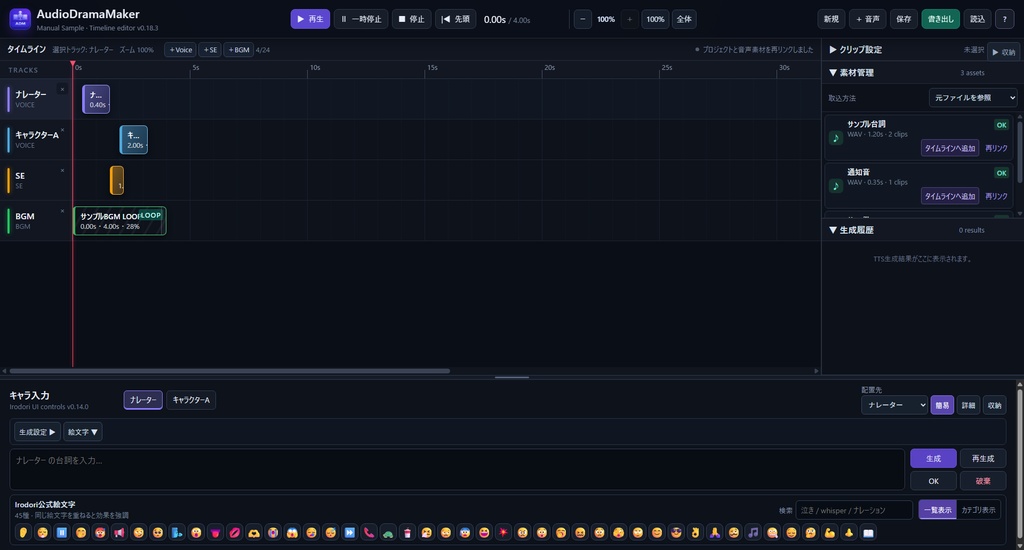Viewport: 1024px width, 550px height.
Task: Add a Voice track
Action: 180,50
